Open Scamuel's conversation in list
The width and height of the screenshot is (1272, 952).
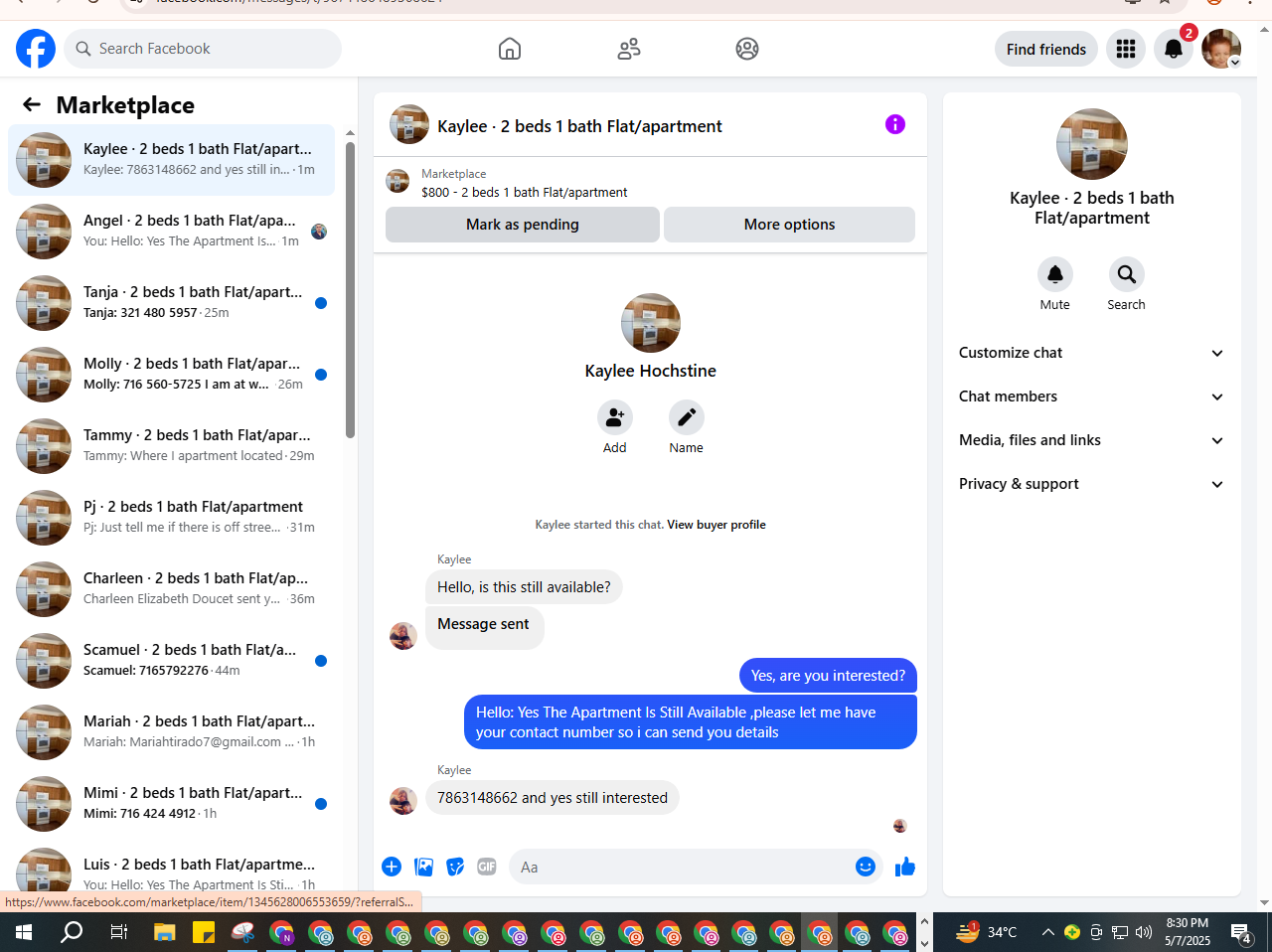171,661
